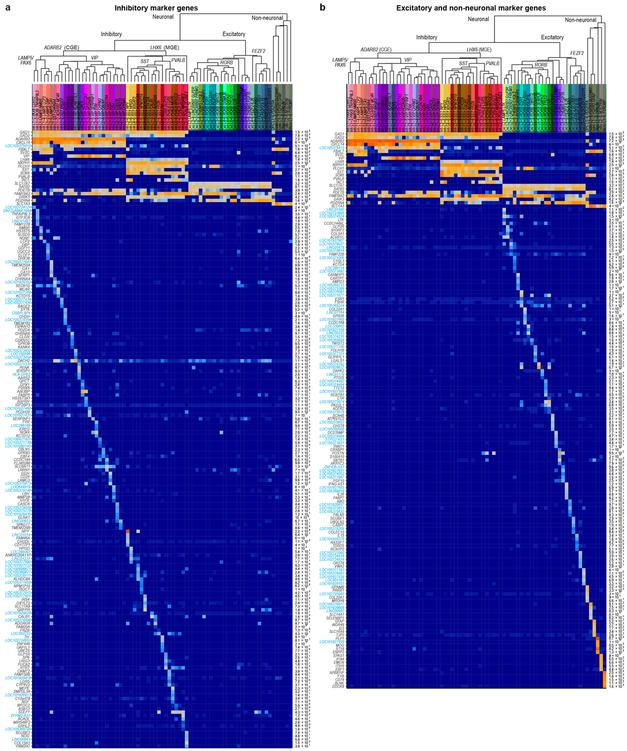Click "ADARB2 (CGE)" label in panel b

pos(378,49)
